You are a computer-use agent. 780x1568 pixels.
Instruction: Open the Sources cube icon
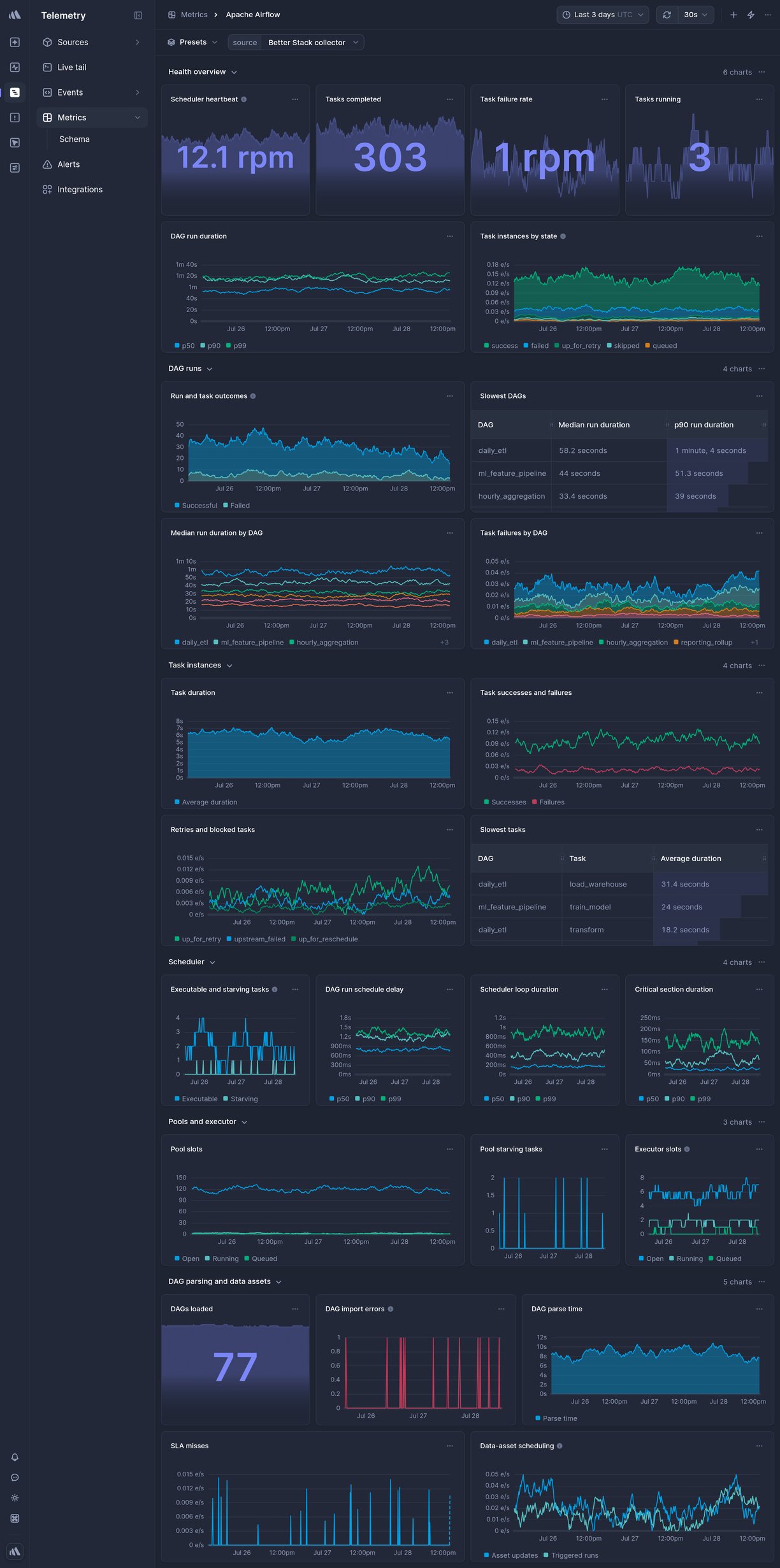click(47, 42)
